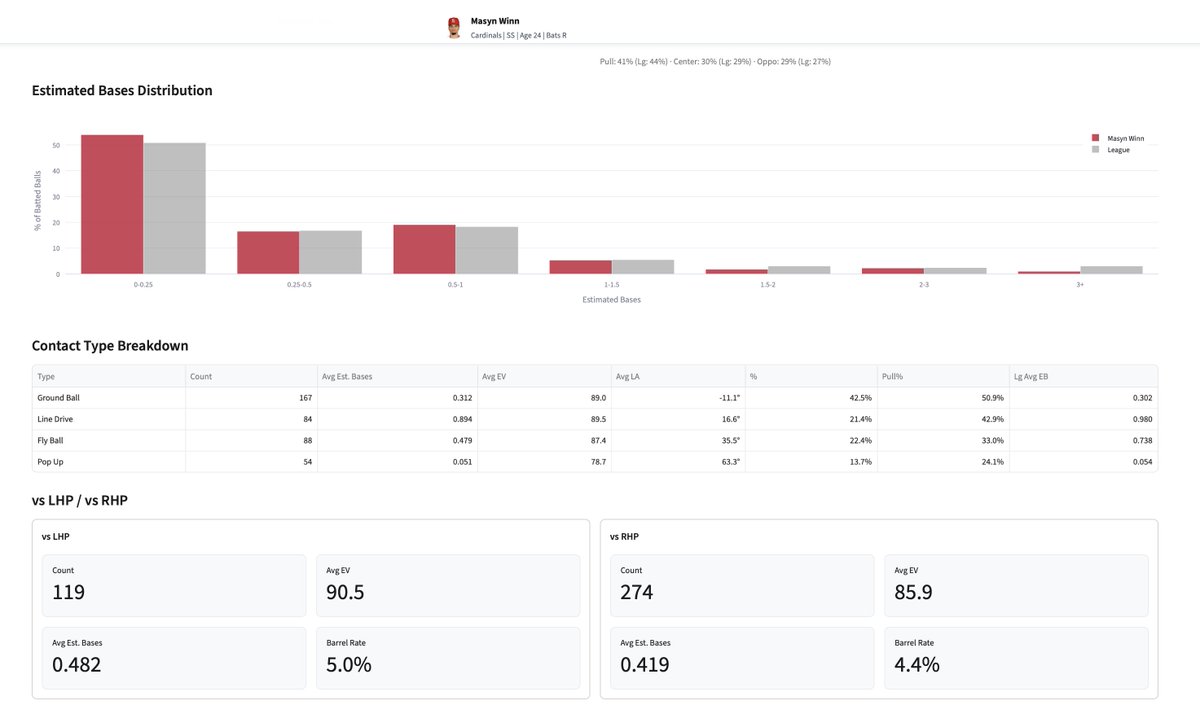Sort table by Avg EV header

[x=543, y=377]
